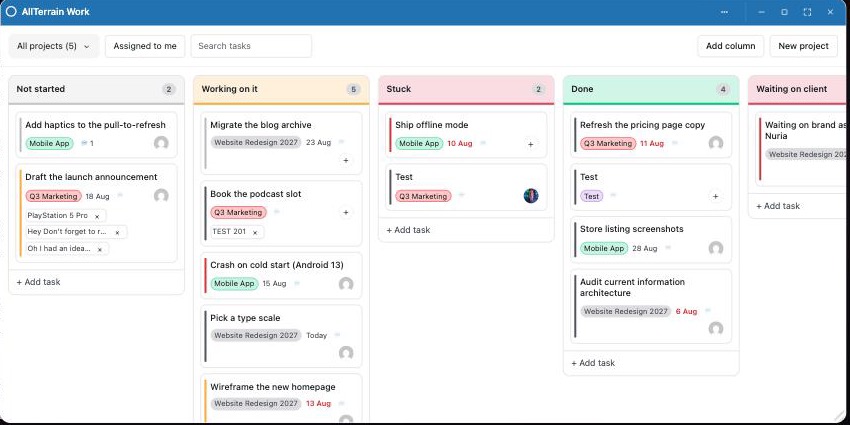
Task: Click Q3 Marketing tag on Draft launch announcement
Action: [53, 196]
